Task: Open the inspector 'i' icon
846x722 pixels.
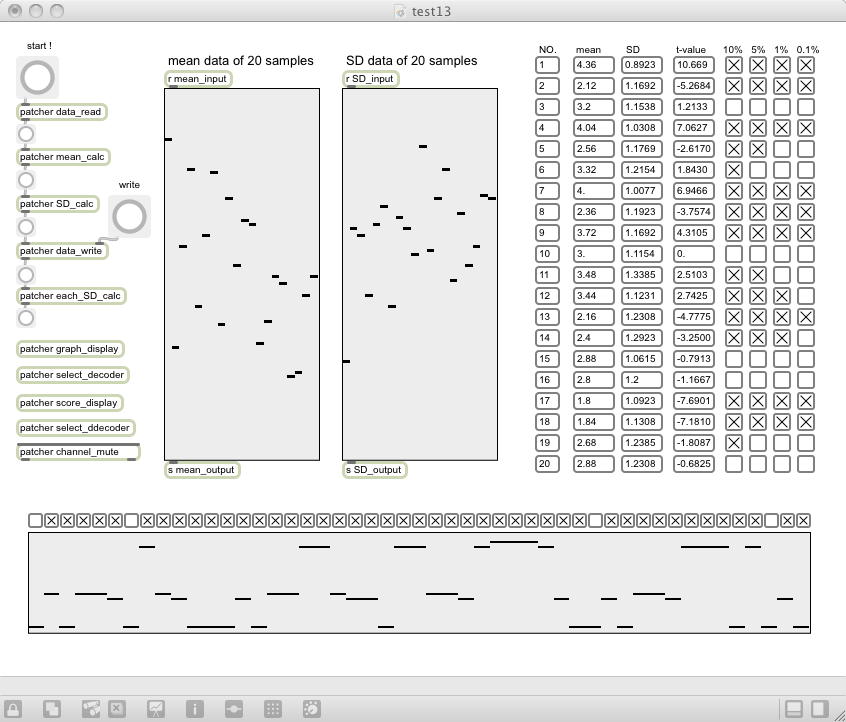Action: pyautogui.click(x=195, y=709)
